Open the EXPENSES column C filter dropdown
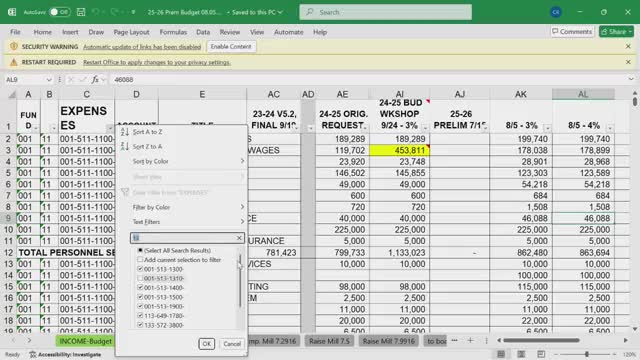This screenshot has height=360, width=640. point(110,128)
